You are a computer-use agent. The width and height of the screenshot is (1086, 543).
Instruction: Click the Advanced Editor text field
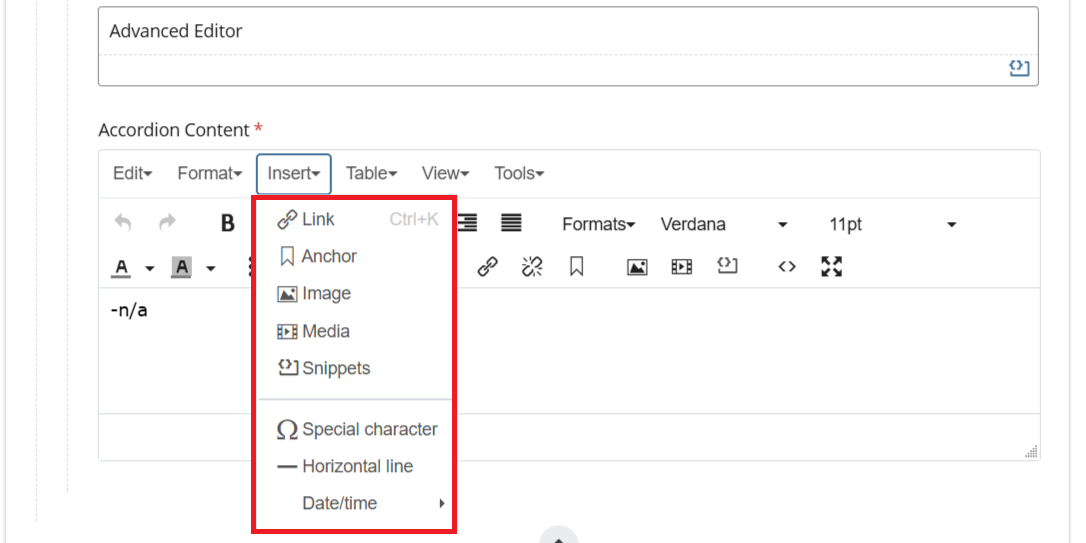click(567, 31)
